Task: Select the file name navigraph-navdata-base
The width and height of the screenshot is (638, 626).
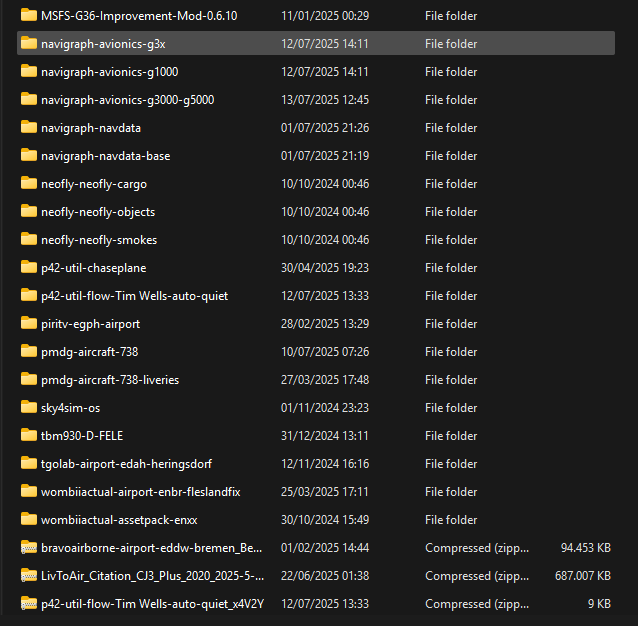Action: click(x=106, y=156)
